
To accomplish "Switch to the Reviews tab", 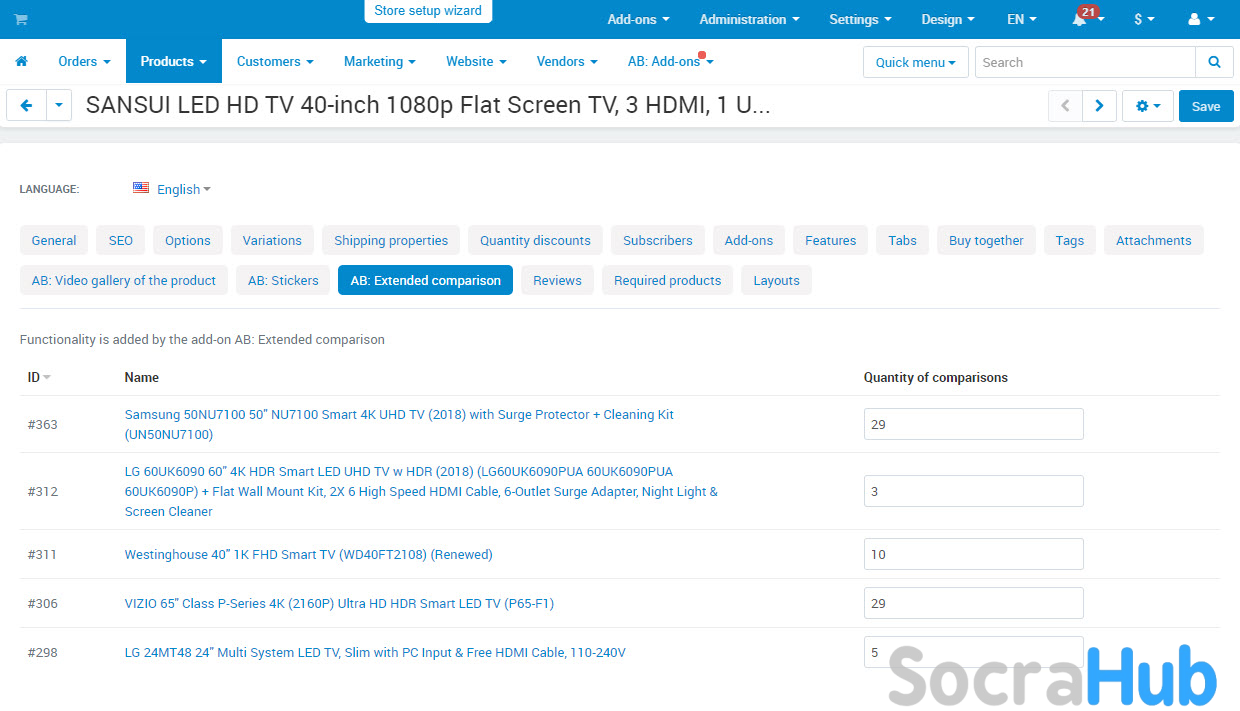I will (558, 280).
